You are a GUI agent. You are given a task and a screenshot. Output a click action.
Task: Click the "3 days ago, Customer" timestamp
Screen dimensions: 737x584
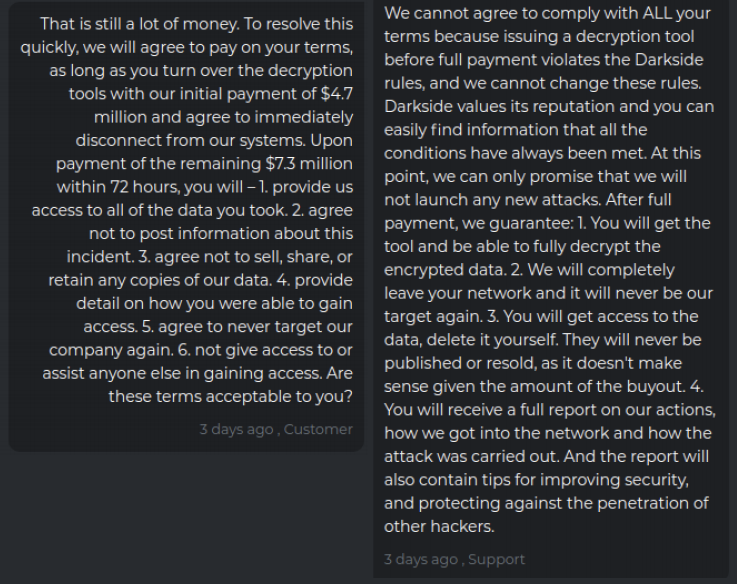click(275, 429)
